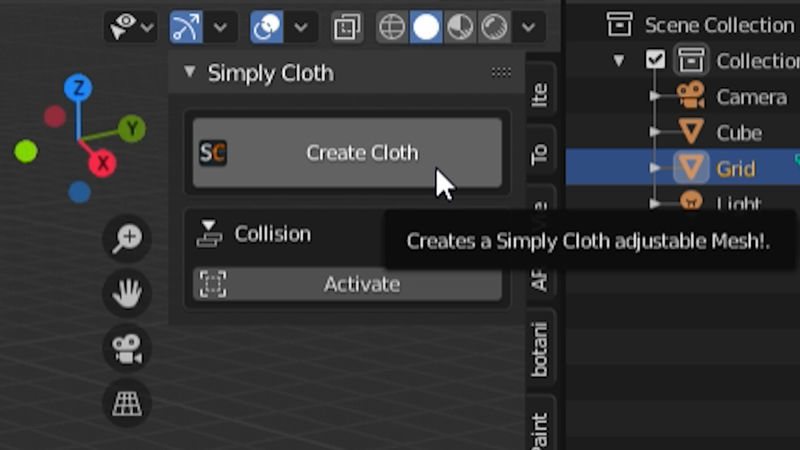Uncheck the Collection checkbox
This screenshot has height=450, width=800.
click(655, 60)
